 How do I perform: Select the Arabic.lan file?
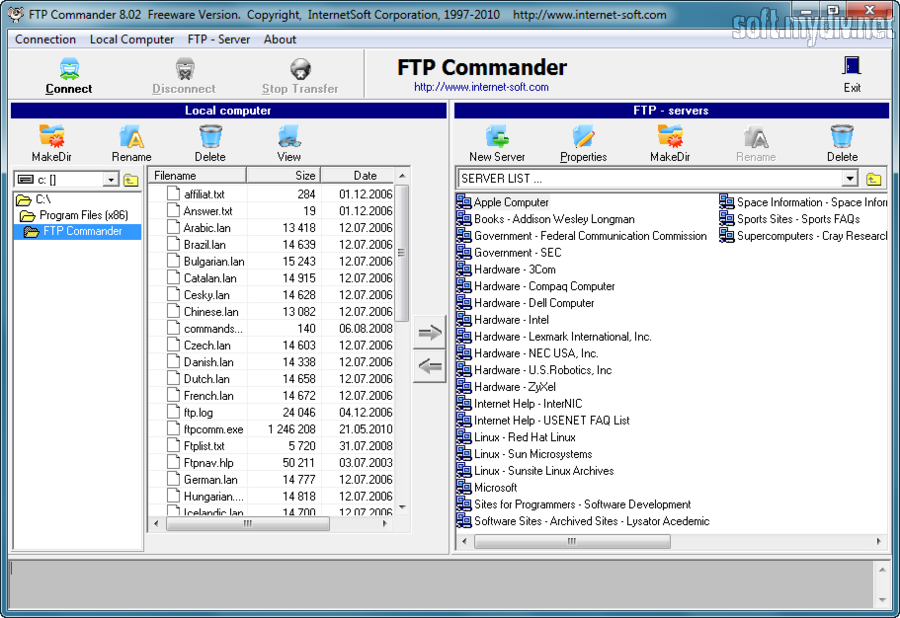point(207,228)
